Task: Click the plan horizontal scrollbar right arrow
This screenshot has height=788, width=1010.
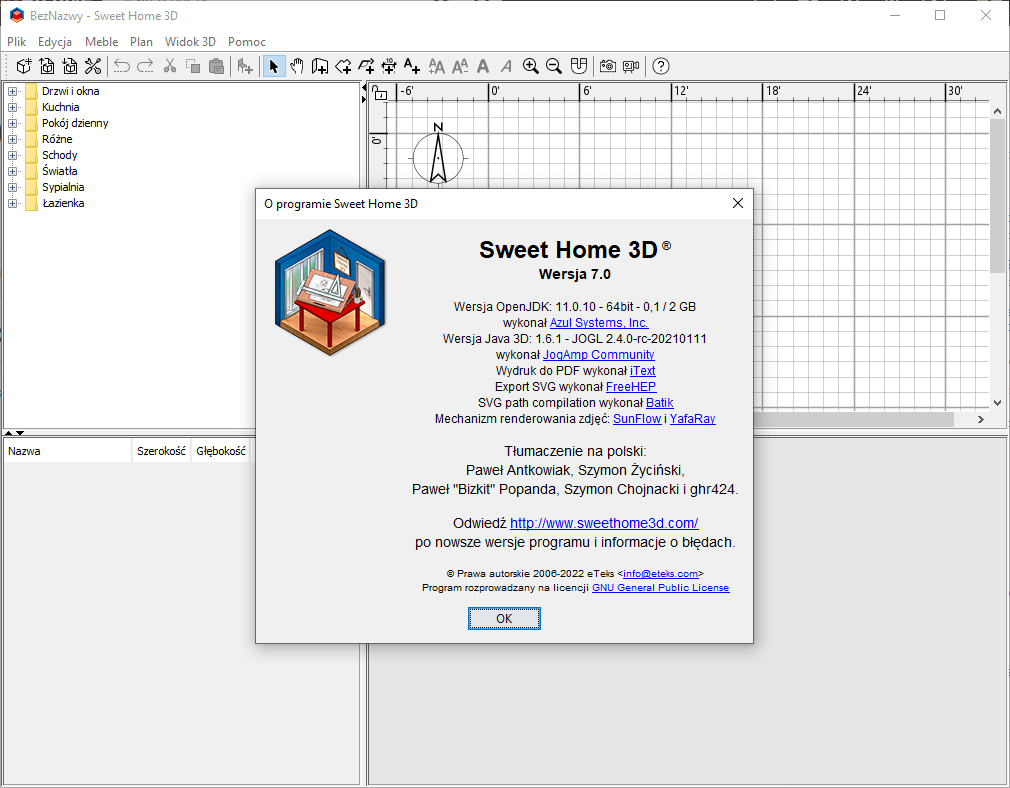Action: click(x=980, y=419)
